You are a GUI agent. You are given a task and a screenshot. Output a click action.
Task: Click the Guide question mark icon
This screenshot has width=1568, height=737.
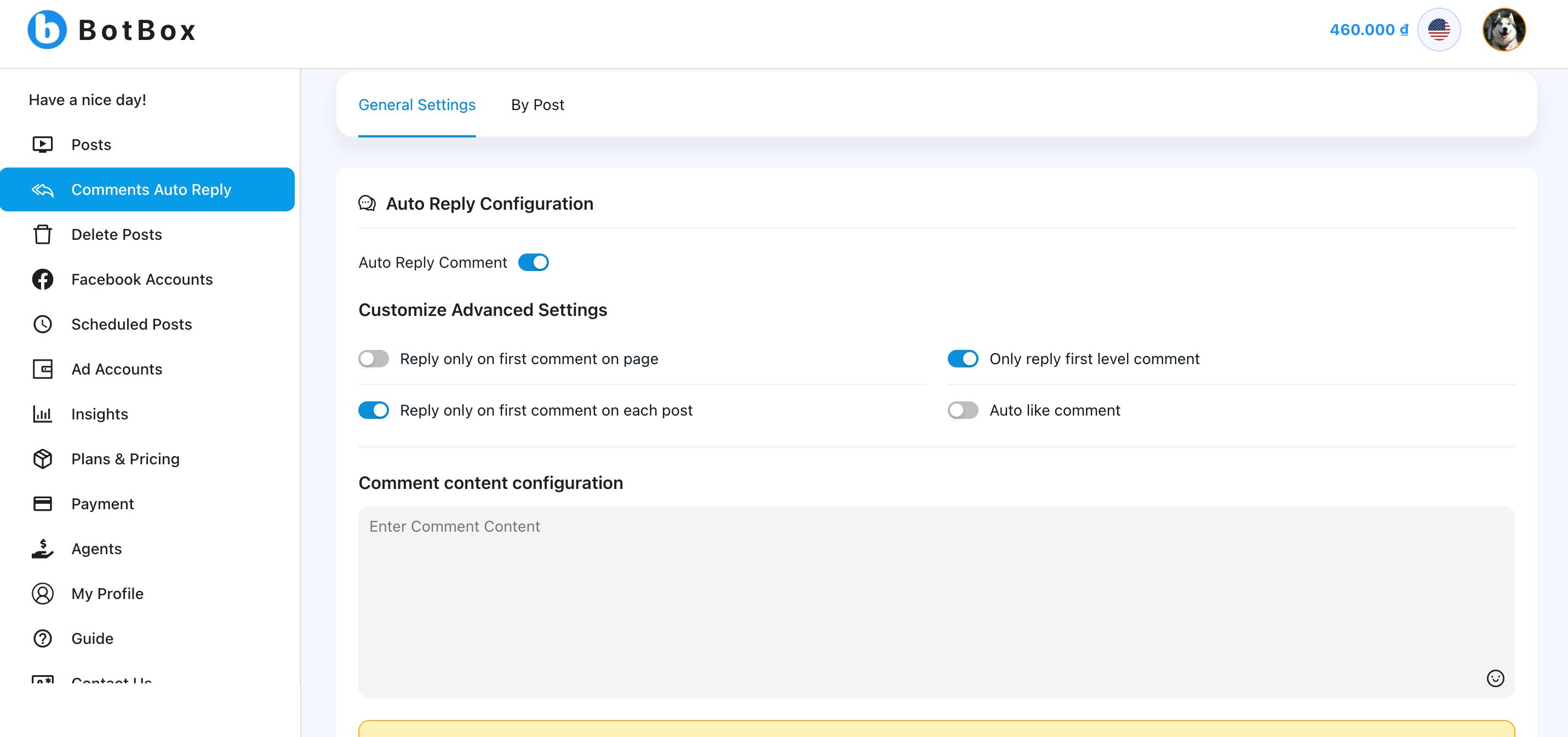[x=43, y=638]
